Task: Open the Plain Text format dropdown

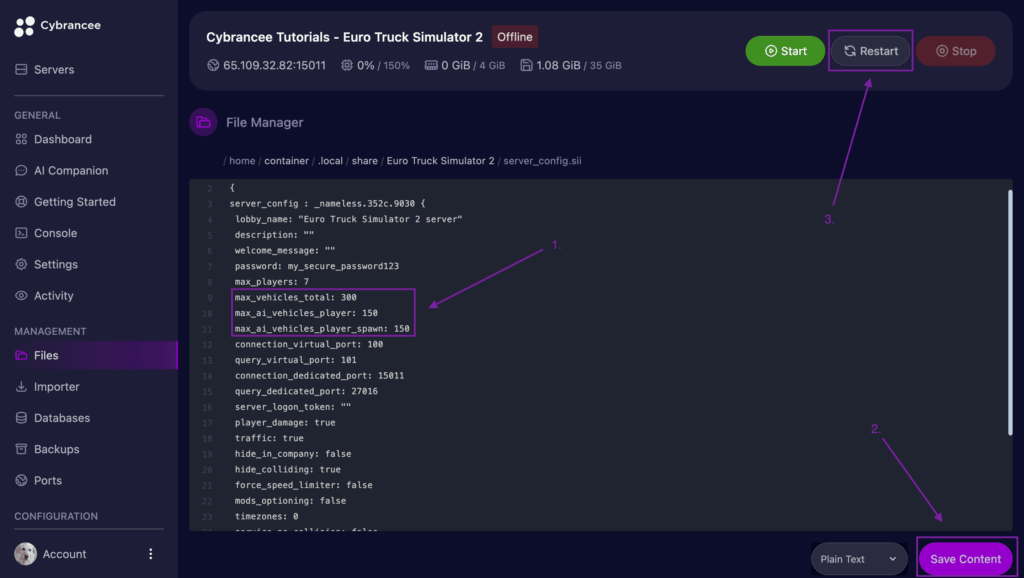Action: 858,559
